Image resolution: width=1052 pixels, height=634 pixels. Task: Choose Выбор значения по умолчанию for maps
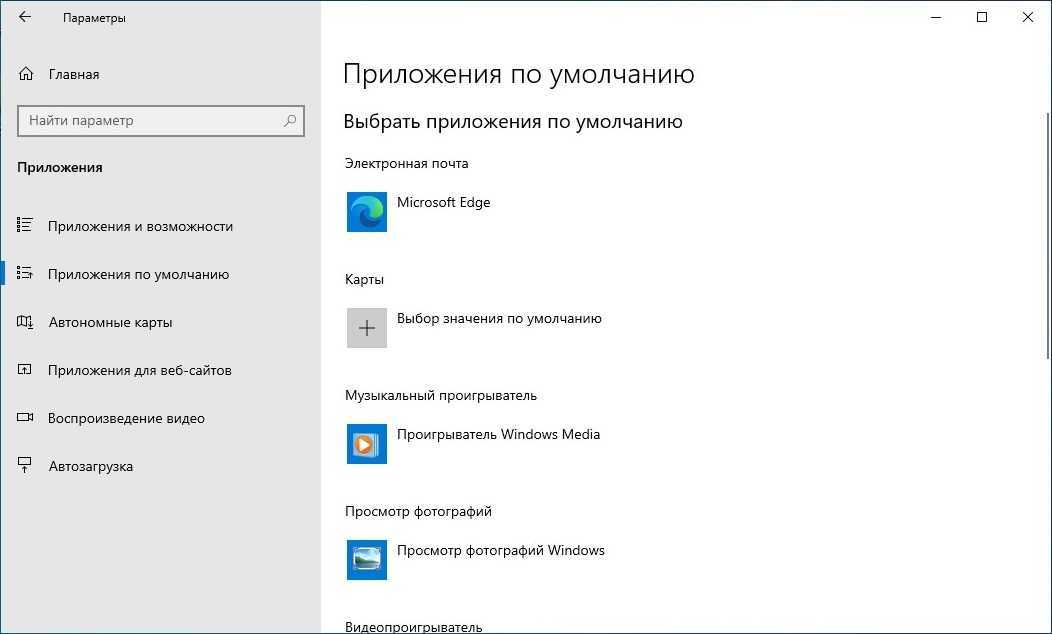coord(499,318)
